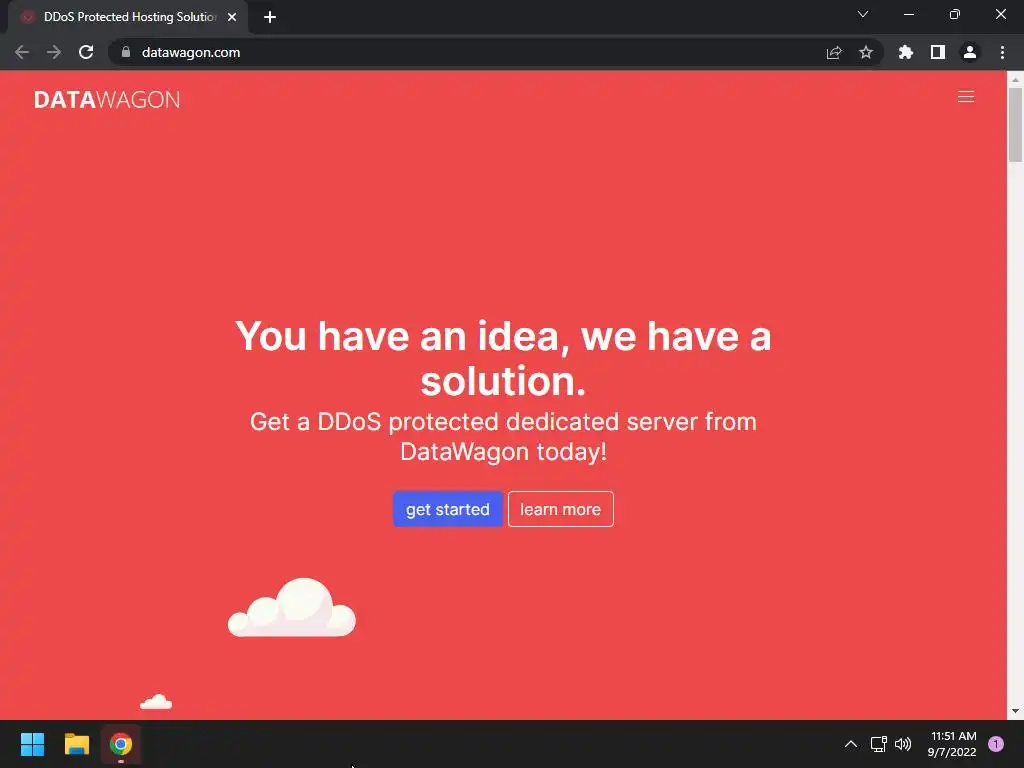Open the tab search dropdown chevron

863,14
